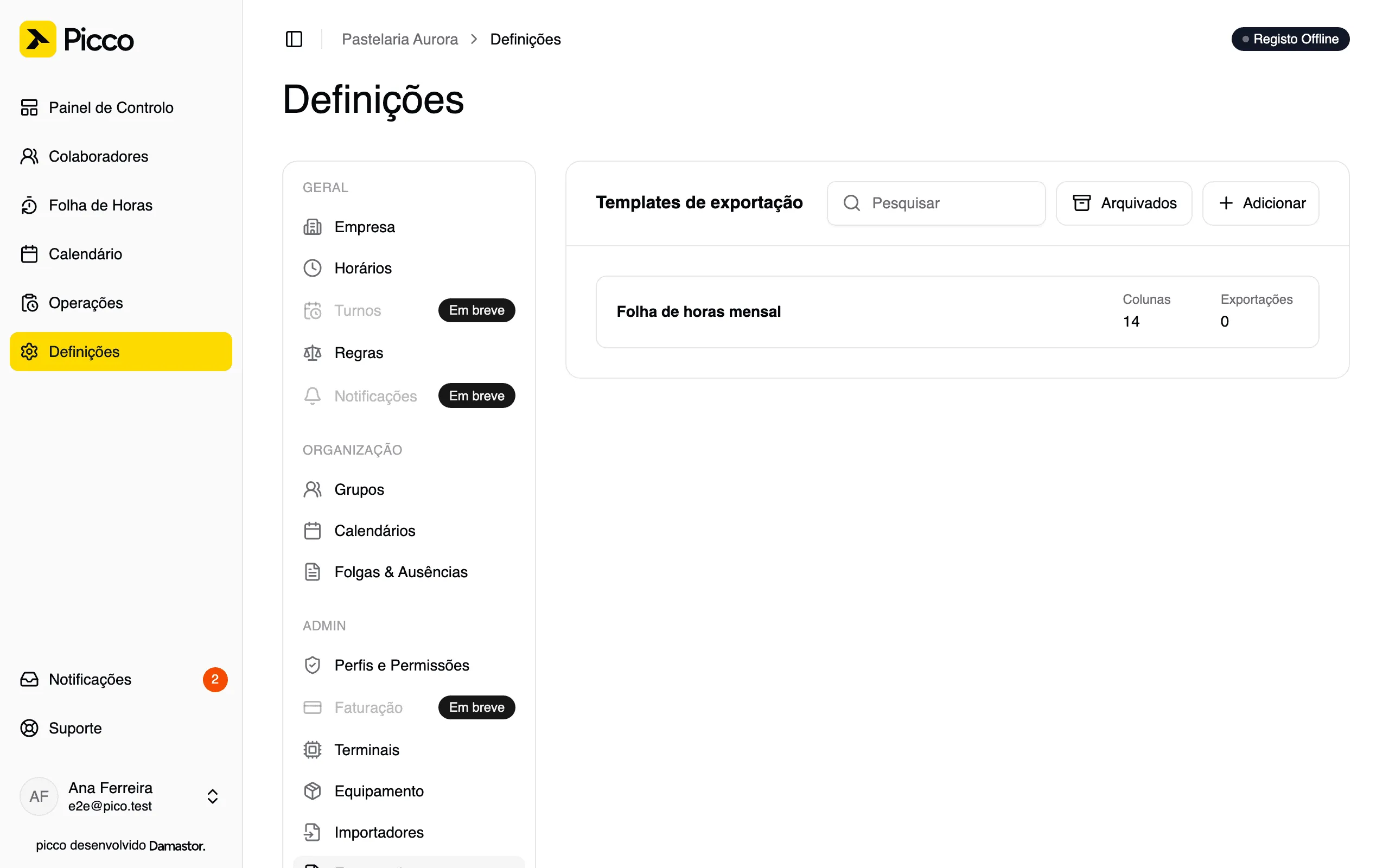Click the Templates de exportação heading
Viewport: 1389px width, 868px height.
tap(699, 203)
